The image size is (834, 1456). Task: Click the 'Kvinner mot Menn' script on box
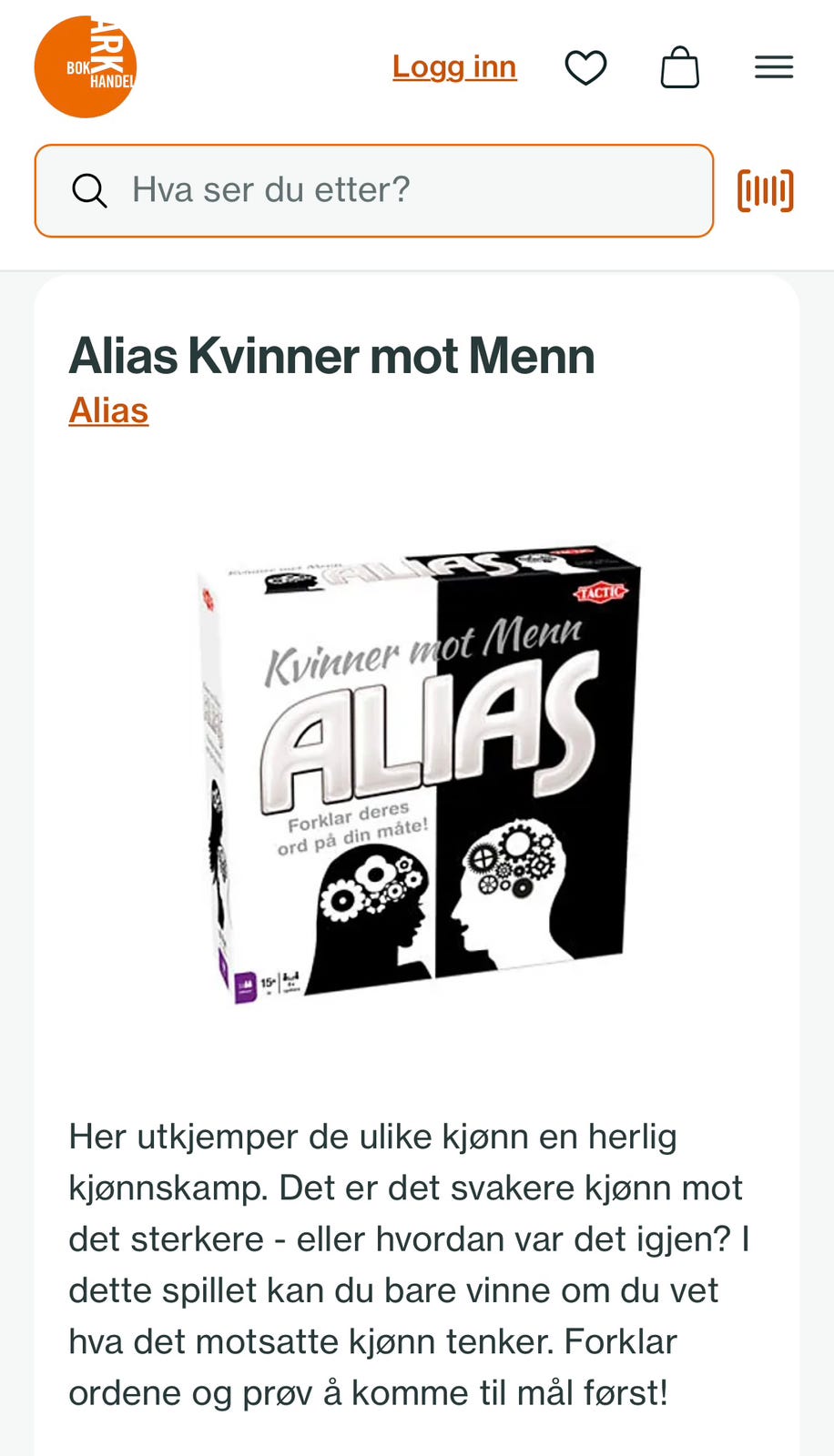[x=423, y=649]
